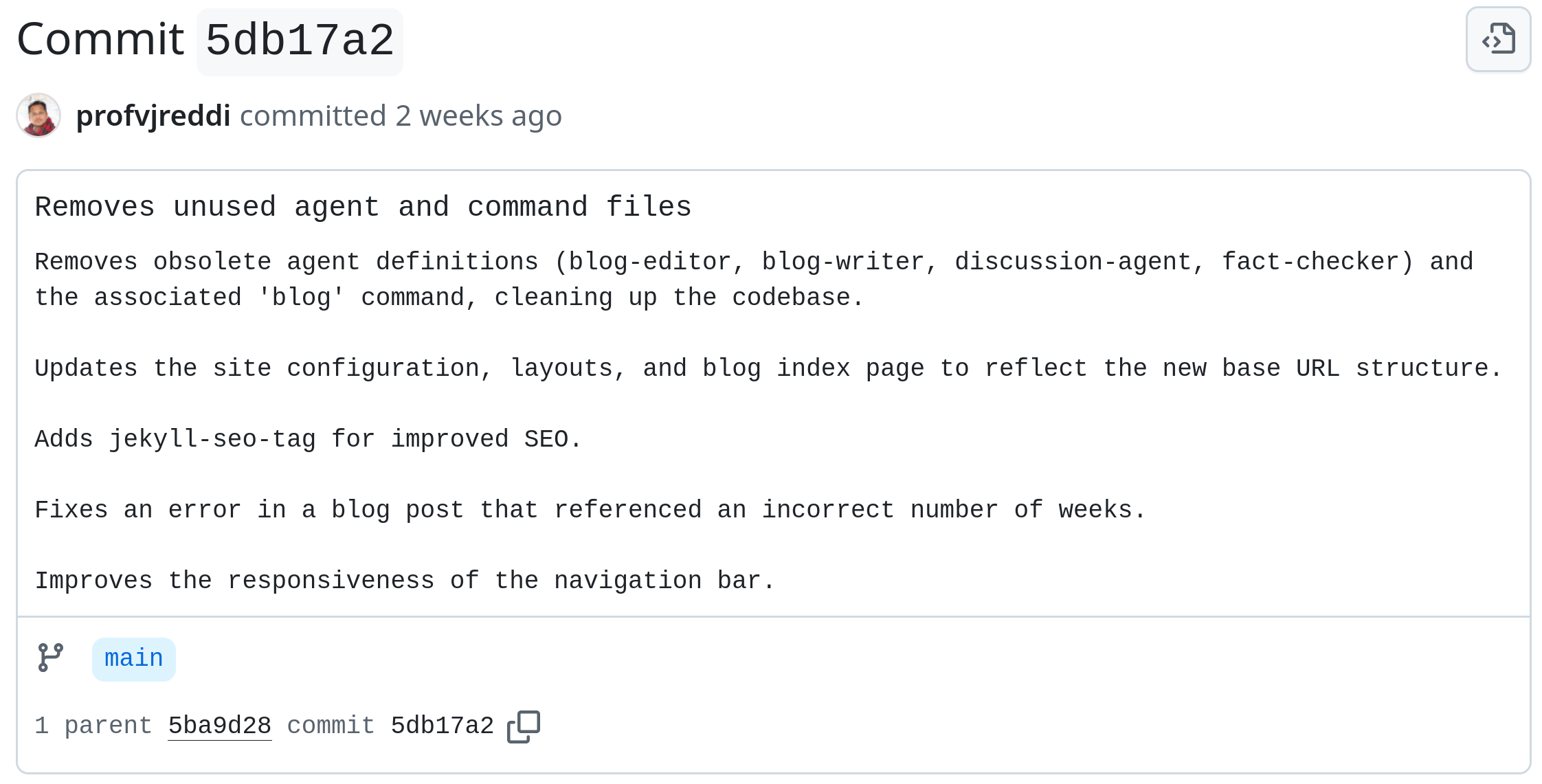Open profvjreddi's avatar picture
Viewport: 1542px width, 784px height.
coord(38,115)
